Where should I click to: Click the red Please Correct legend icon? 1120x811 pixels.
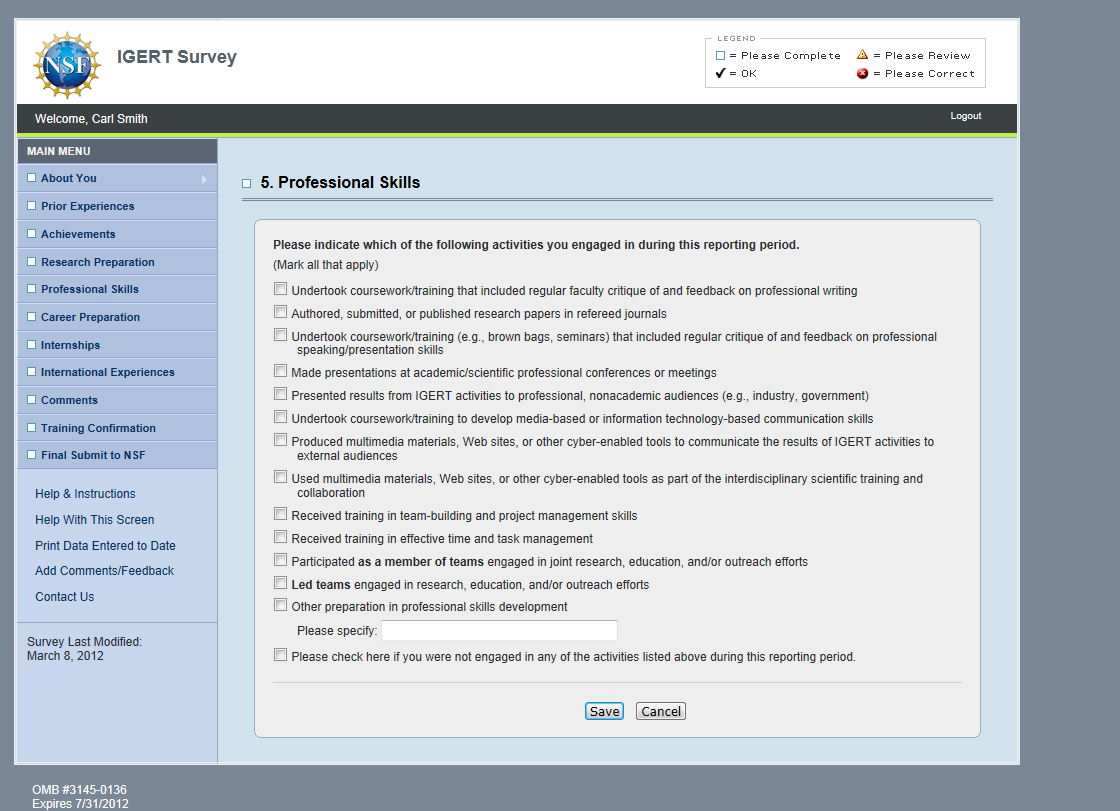point(862,74)
